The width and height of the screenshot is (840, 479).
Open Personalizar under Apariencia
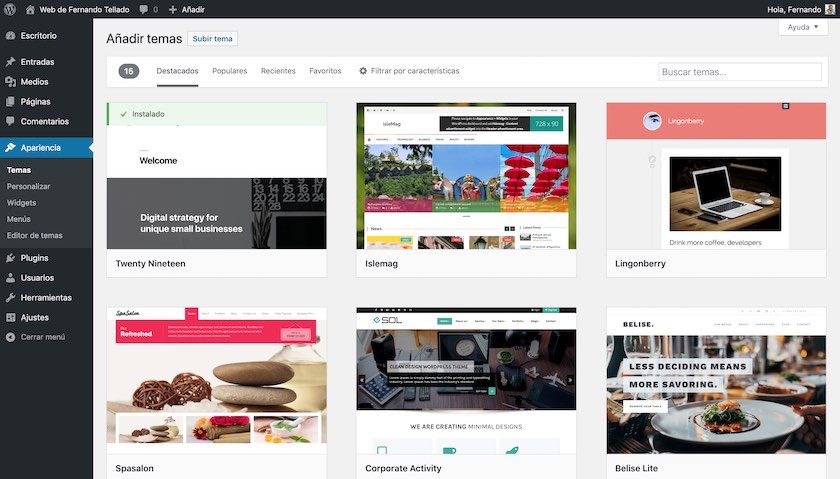28,186
